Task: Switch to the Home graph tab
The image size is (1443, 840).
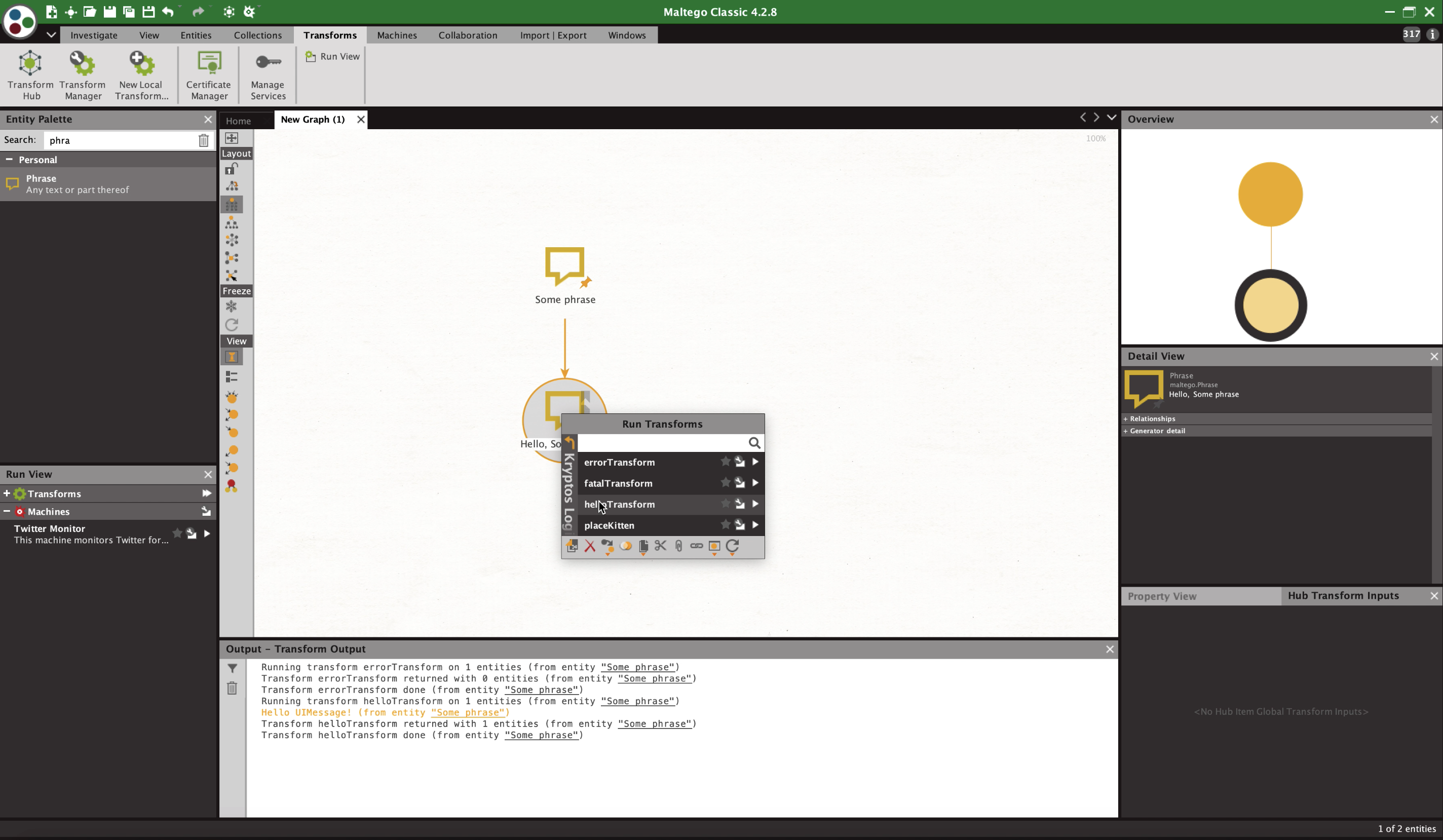Action: click(238, 120)
